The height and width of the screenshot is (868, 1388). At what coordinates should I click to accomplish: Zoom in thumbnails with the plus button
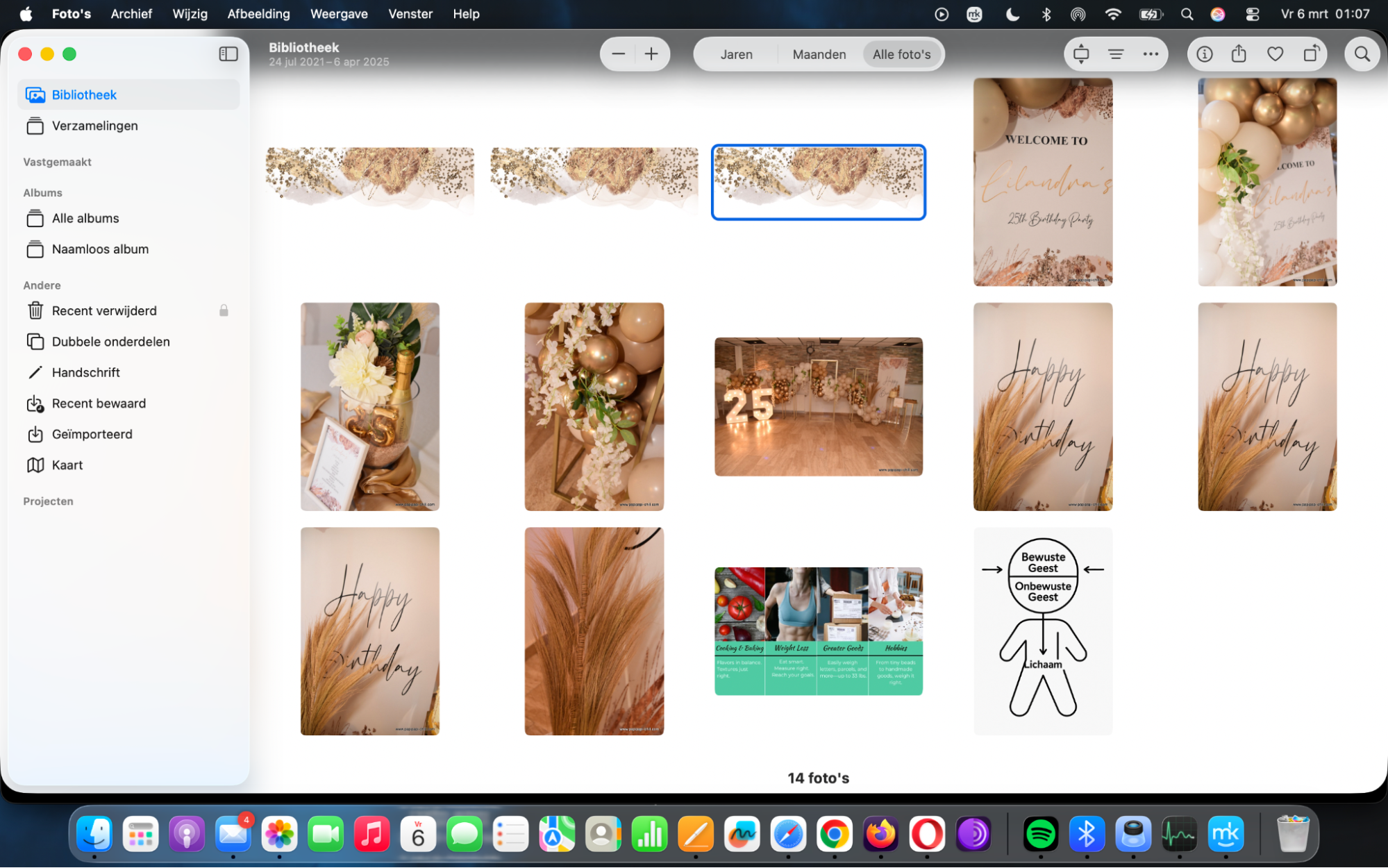click(x=651, y=53)
